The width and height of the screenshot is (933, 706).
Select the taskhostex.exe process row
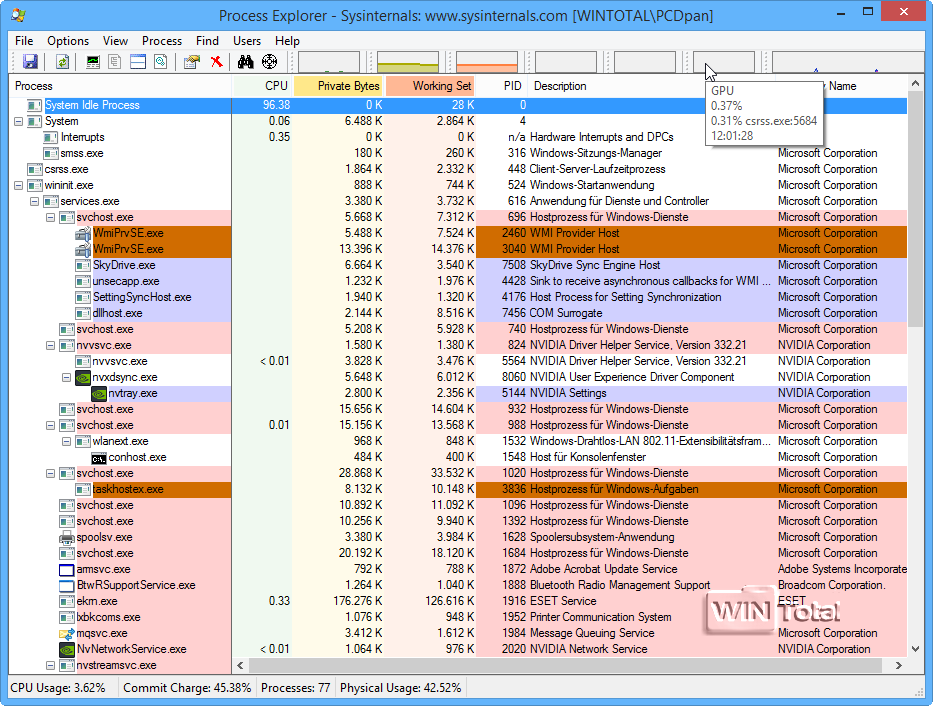click(127, 490)
